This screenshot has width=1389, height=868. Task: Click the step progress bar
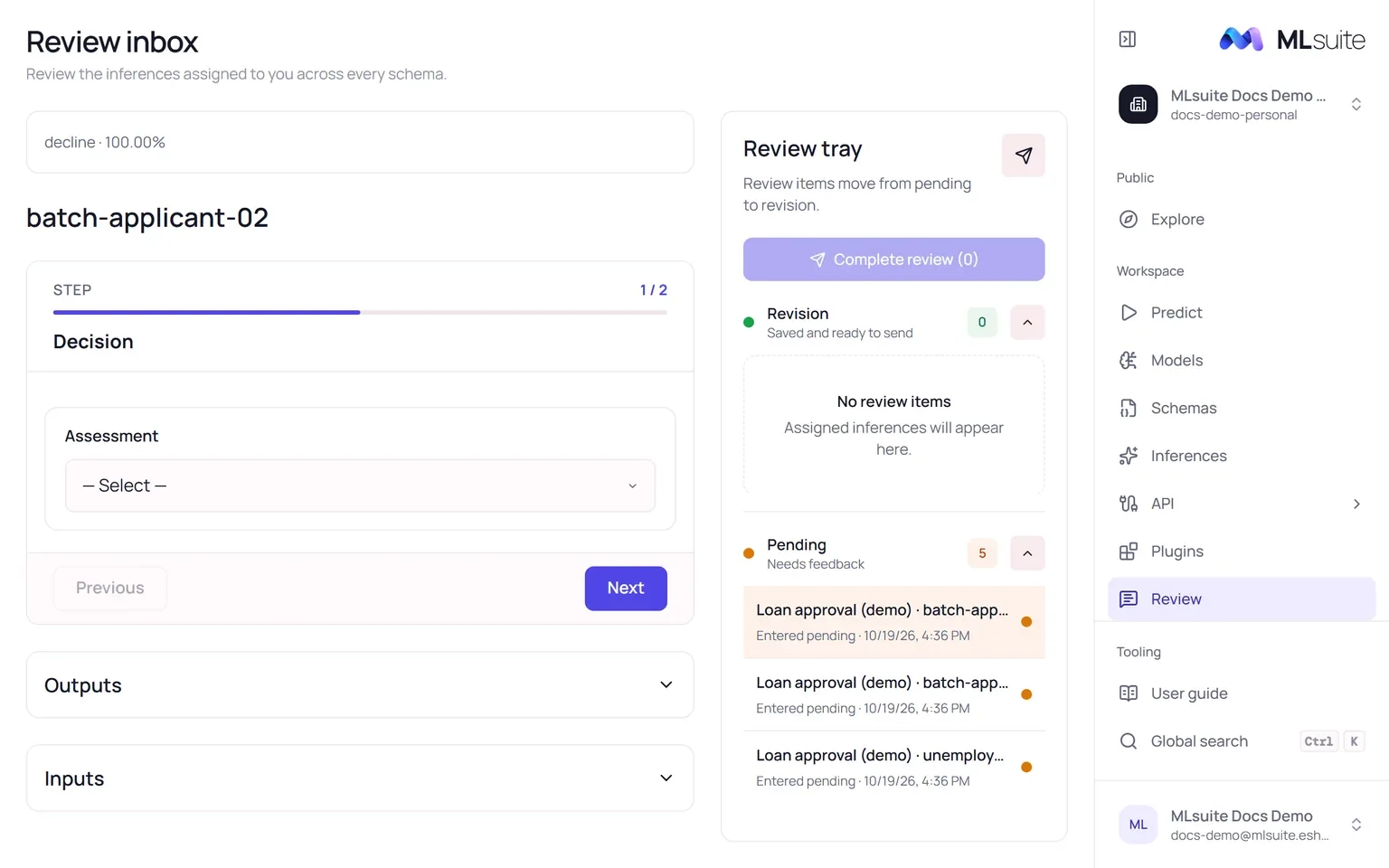[x=360, y=312]
